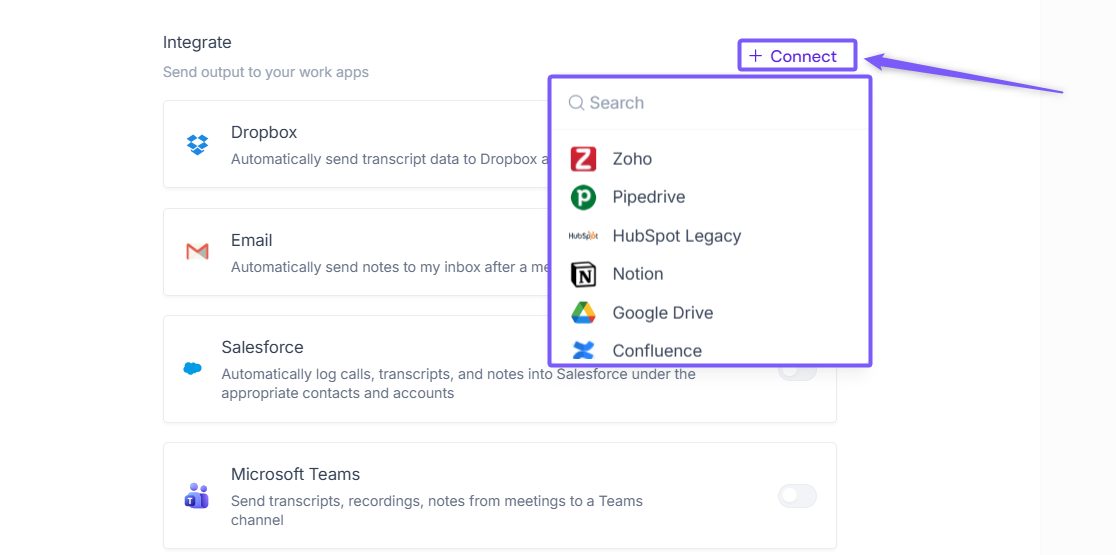Select HubSpot Legacy from the list
The width and height of the screenshot is (1116, 555).
coord(710,236)
